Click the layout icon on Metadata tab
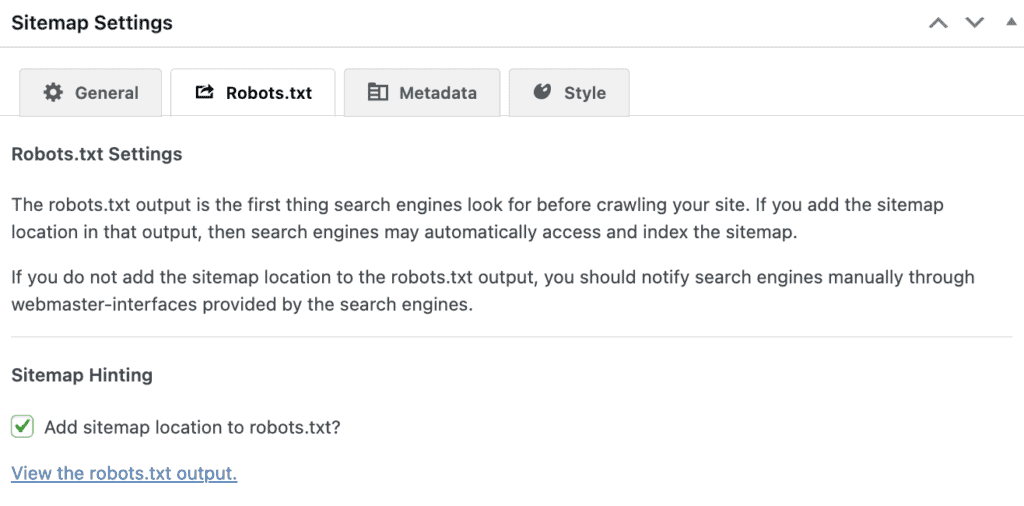The width and height of the screenshot is (1024, 506). point(377,92)
